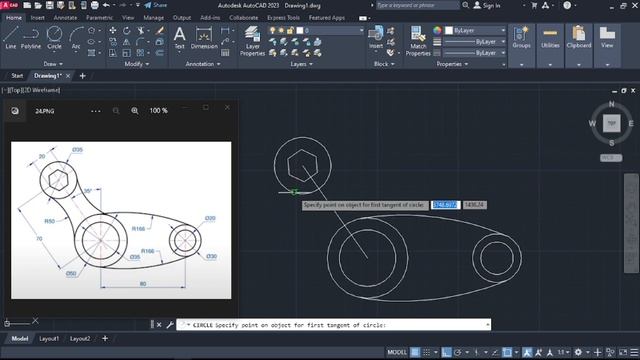The height and width of the screenshot is (360, 640).
Task: Select the Circle tool in Draw panel
Action: pyautogui.click(x=54, y=38)
